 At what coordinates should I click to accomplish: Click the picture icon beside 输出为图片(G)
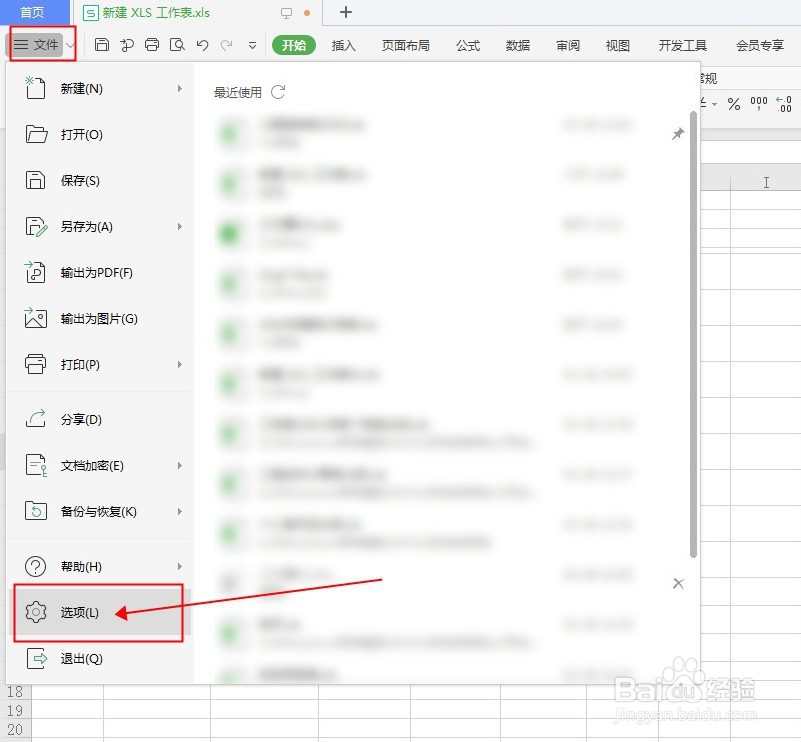35,318
